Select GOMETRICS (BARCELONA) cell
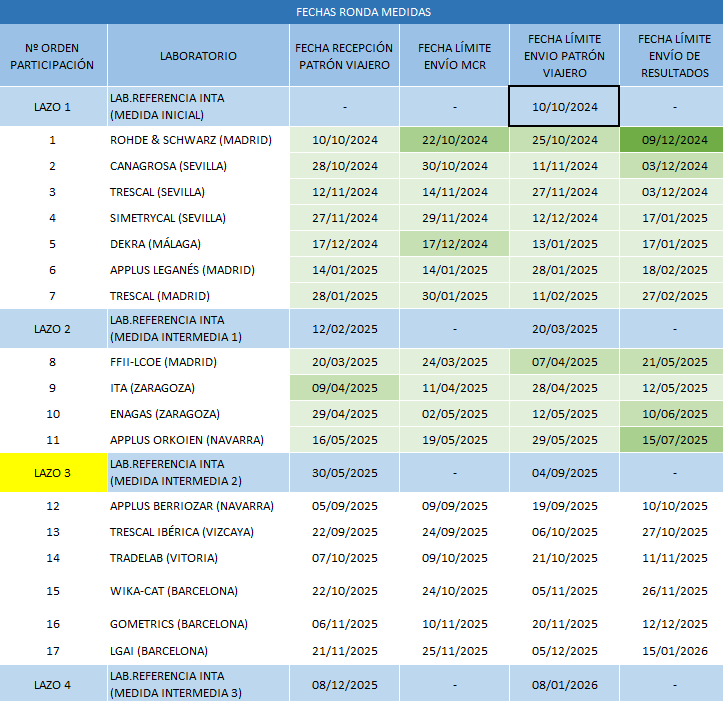723x701 pixels. (198, 624)
